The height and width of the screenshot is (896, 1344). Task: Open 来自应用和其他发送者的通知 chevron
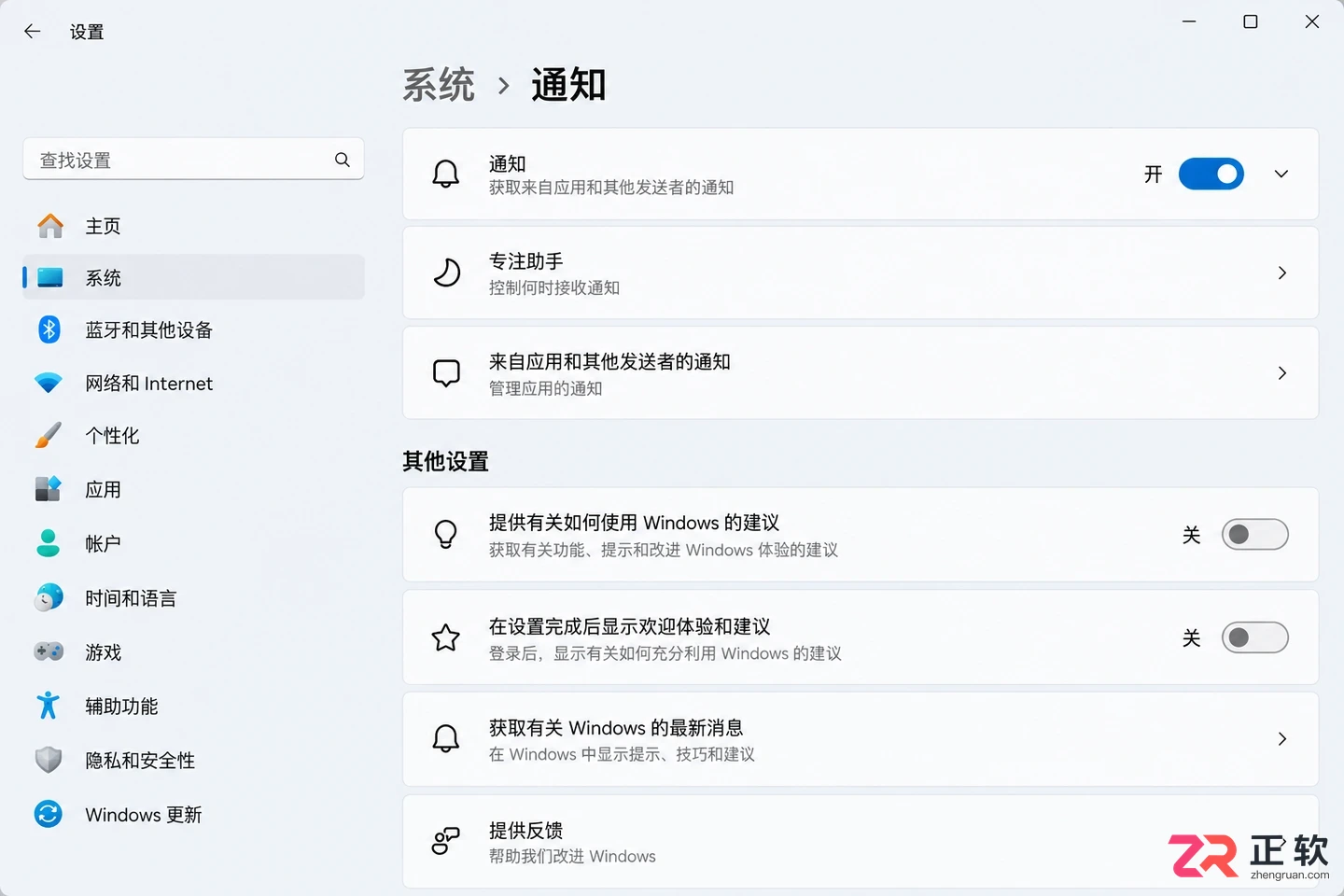click(1282, 373)
